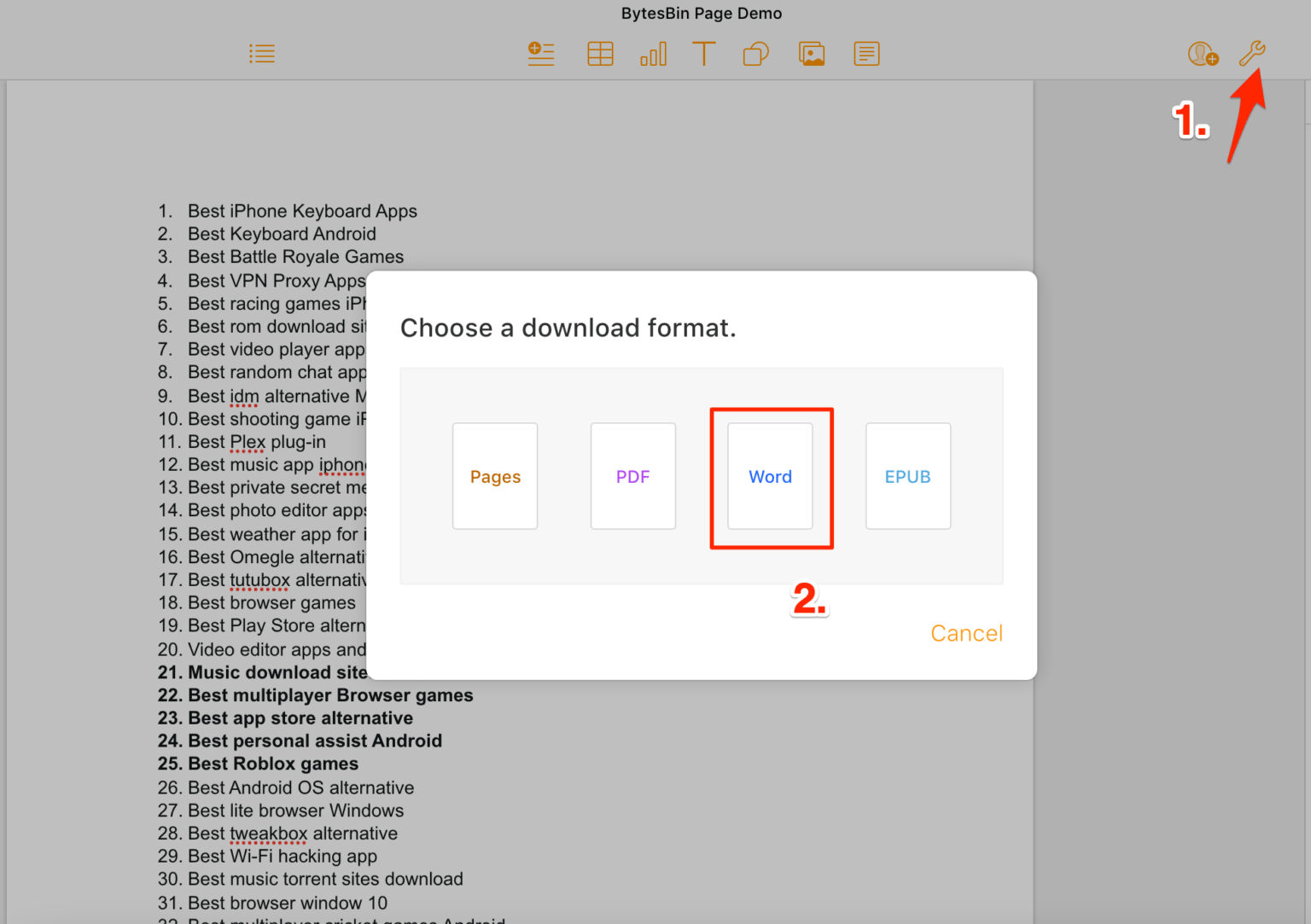The image size is (1311, 924).
Task: Add a collaborator with the person-plus icon
Action: tap(1203, 53)
